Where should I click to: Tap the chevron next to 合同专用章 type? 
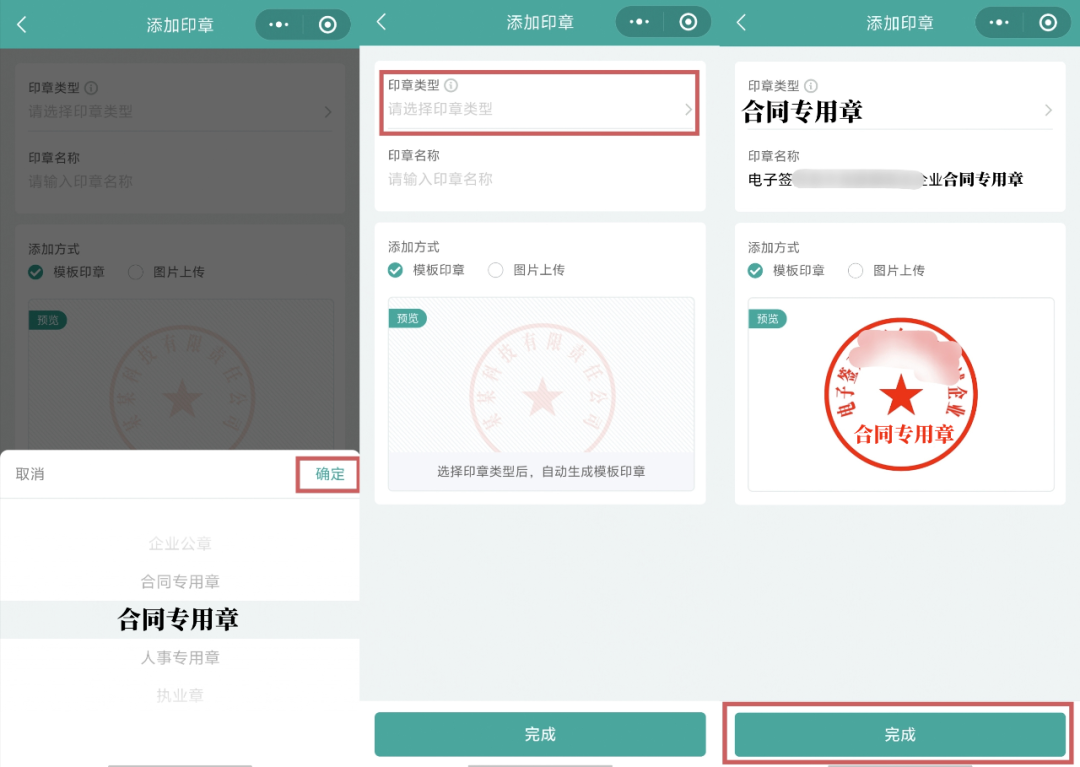(1048, 111)
